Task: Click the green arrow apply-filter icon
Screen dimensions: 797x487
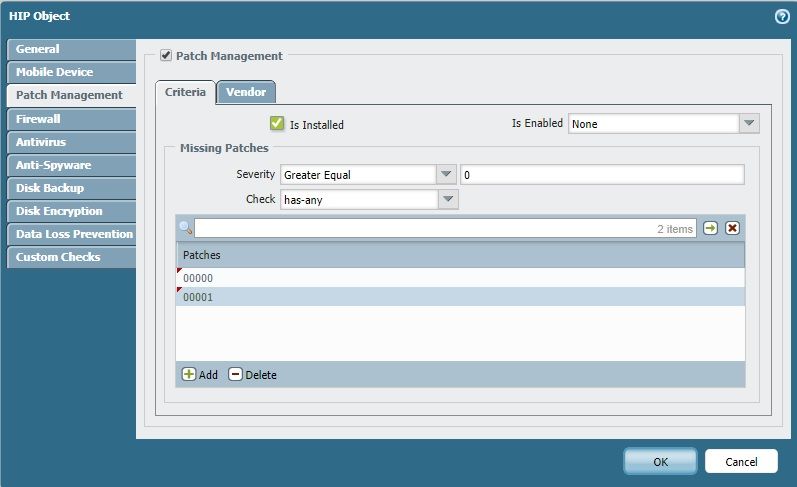Action: click(x=710, y=228)
